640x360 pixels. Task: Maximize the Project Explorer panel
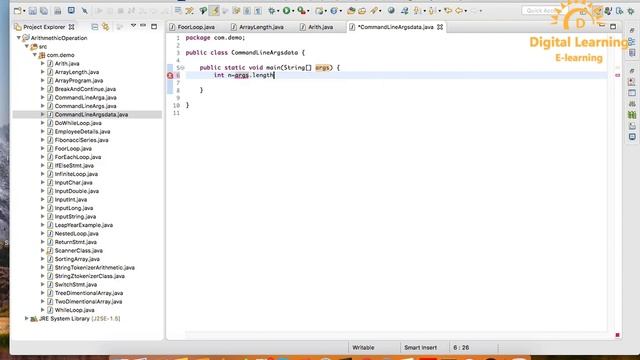[x=154, y=27]
